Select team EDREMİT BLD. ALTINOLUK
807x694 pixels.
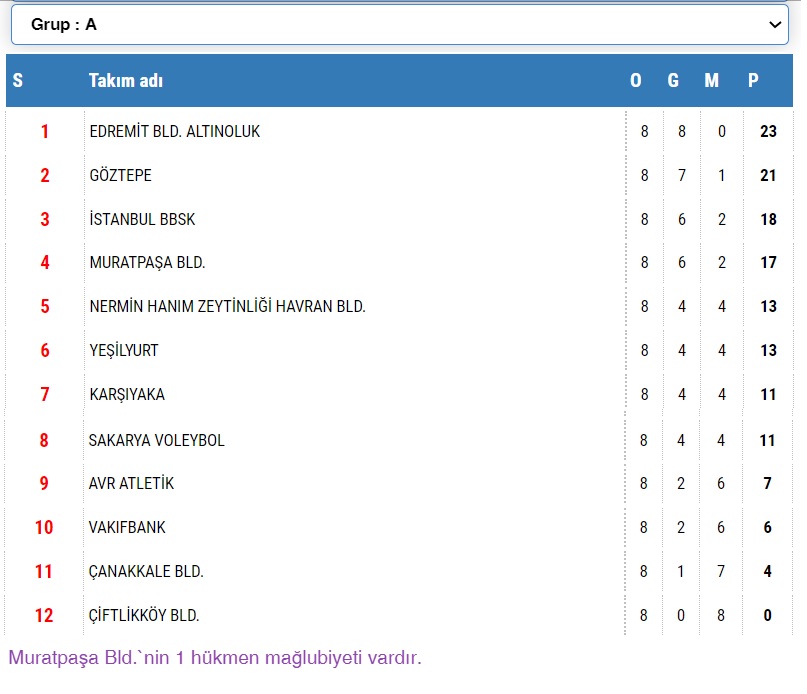[175, 131]
